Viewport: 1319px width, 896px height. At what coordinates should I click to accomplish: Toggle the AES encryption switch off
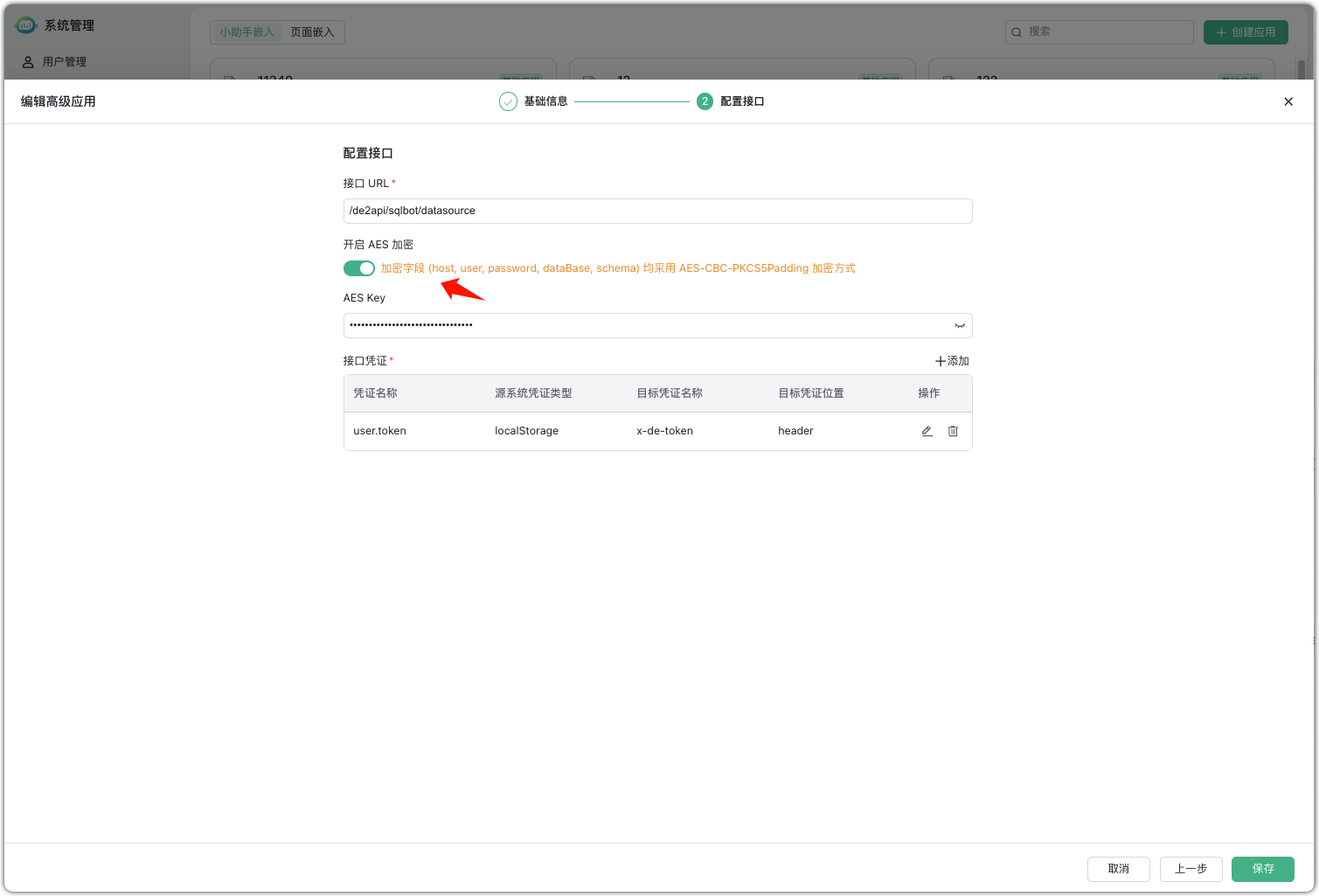coord(358,268)
